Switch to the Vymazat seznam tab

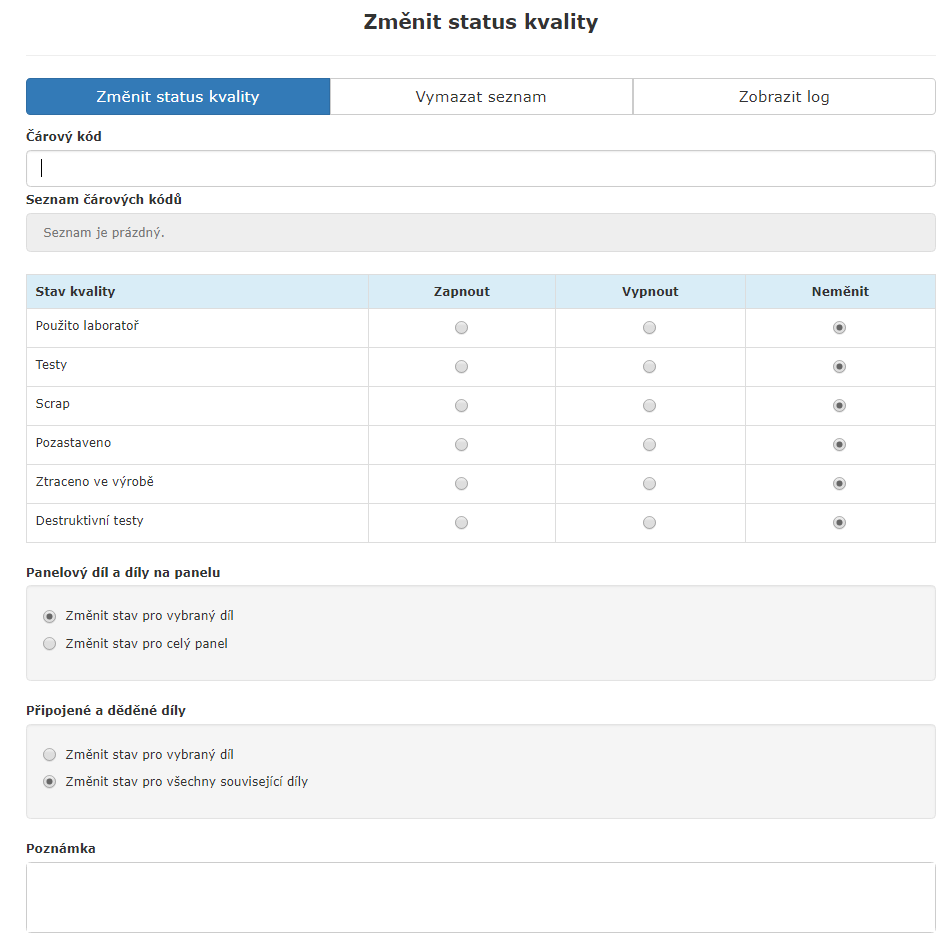[481, 97]
